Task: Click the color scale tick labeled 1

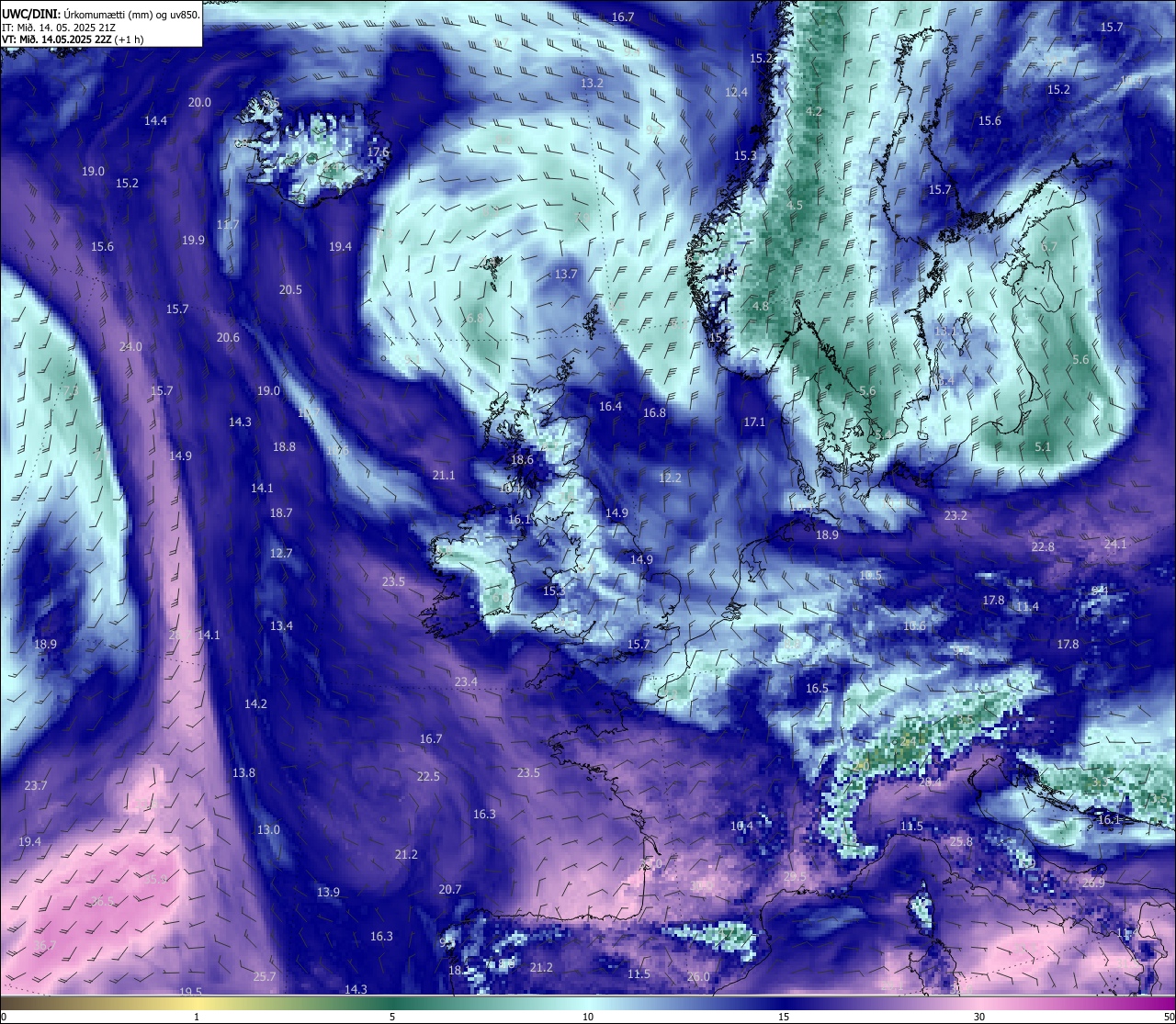Action: pyautogui.click(x=197, y=1017)
